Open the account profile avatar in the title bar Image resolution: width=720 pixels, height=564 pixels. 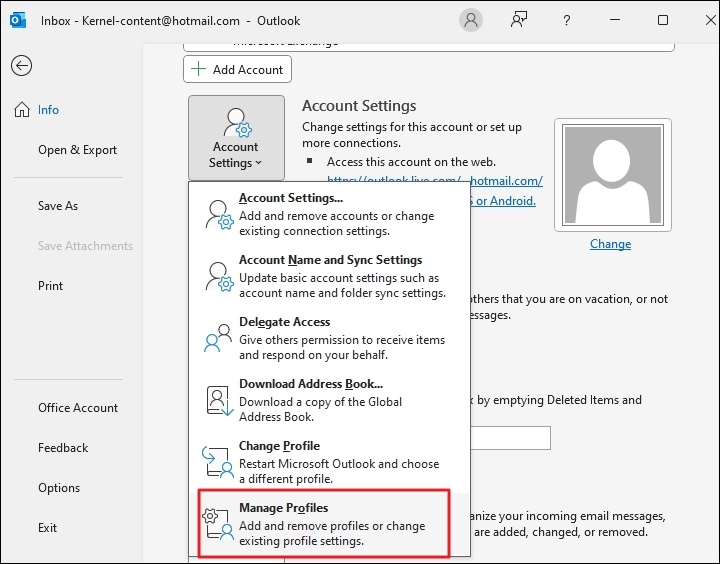[471, 20]
